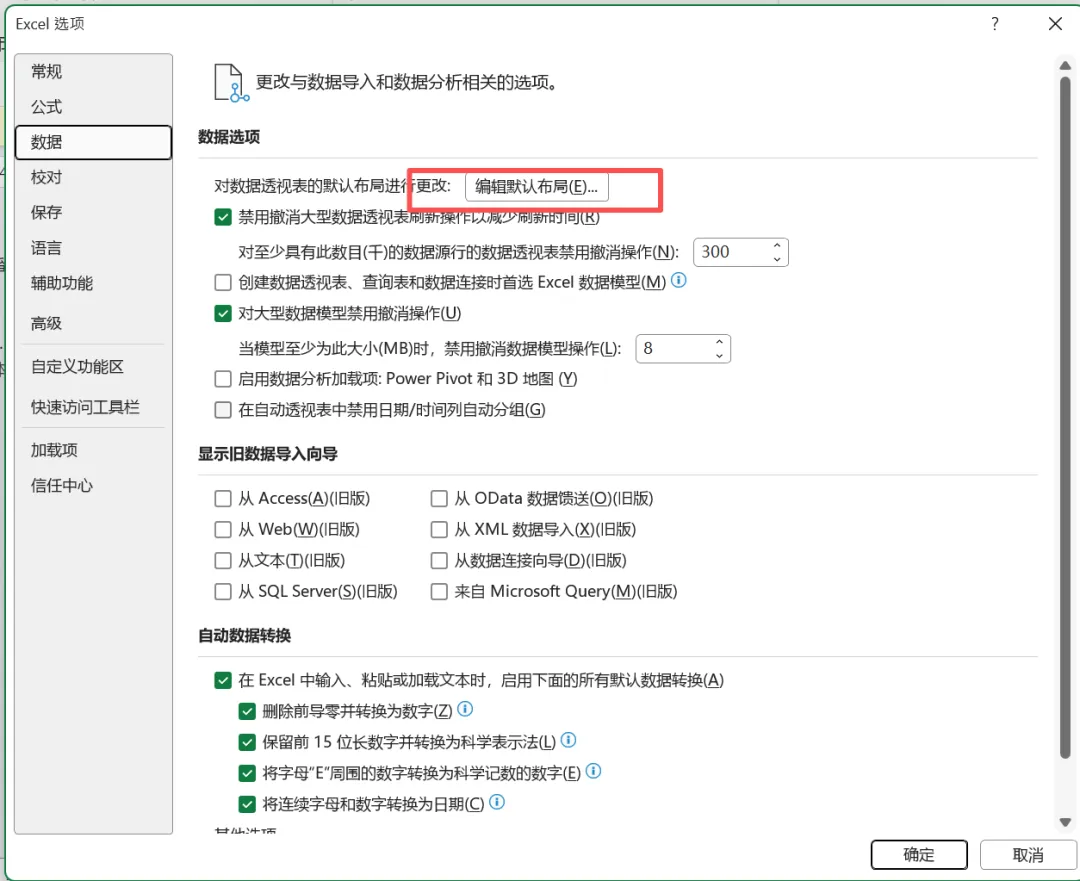Select the 数据 options category
Image resolution: width=1080 pixels, height=881 pixels.
point(93,142)
